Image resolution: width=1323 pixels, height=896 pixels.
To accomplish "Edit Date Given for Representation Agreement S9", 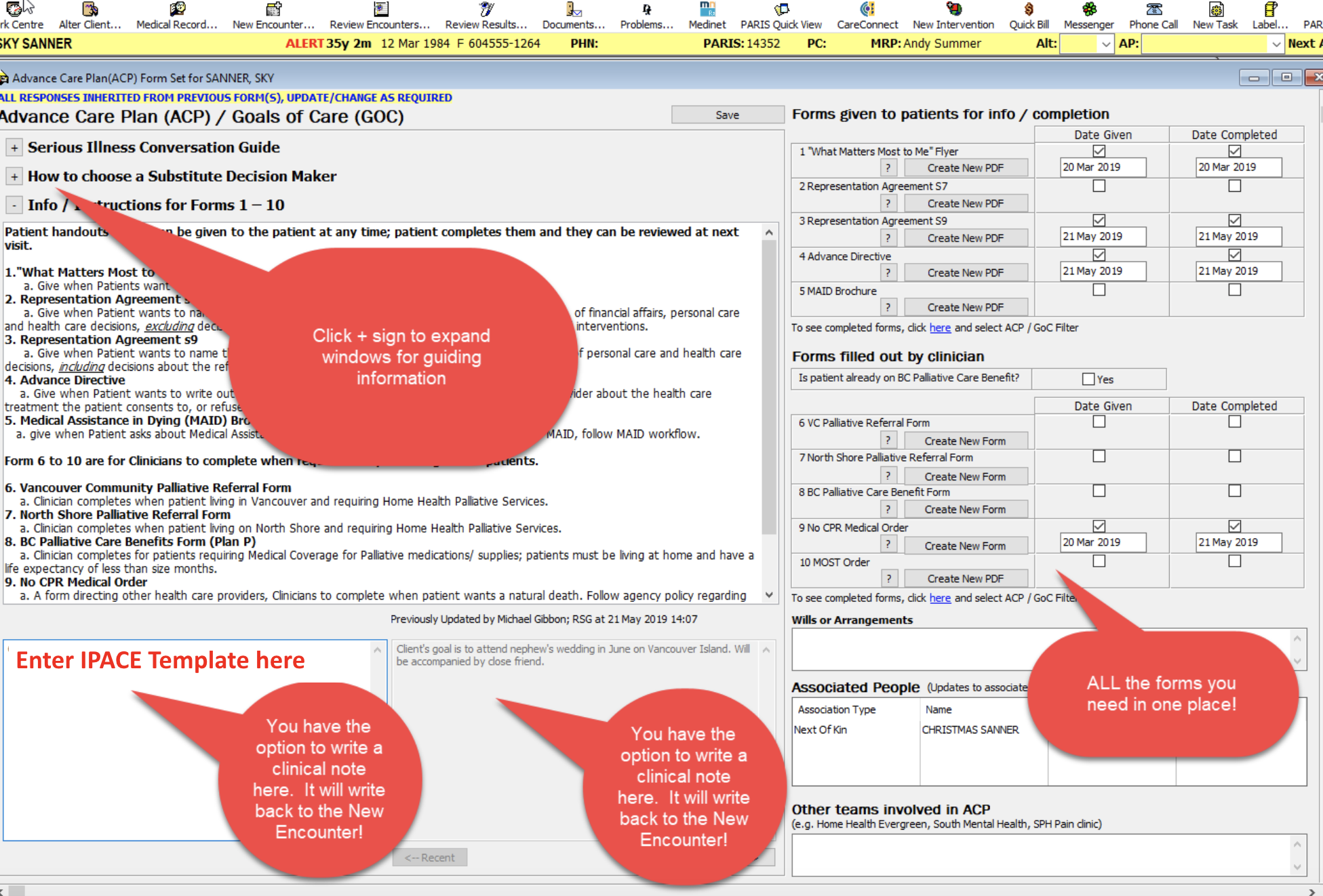I will (1103, 236).
